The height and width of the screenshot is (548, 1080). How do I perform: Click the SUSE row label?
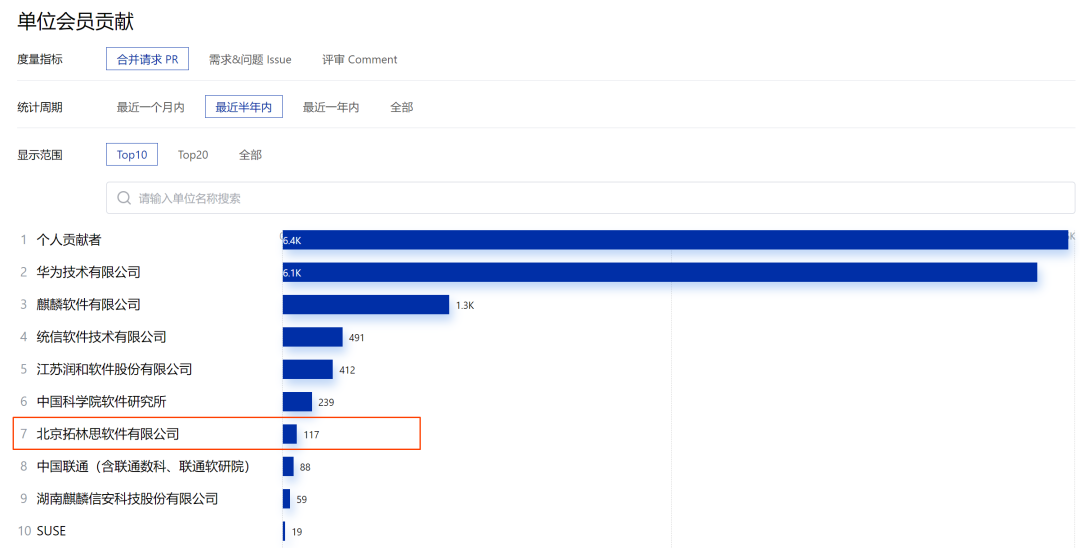(x=51, y=531)
